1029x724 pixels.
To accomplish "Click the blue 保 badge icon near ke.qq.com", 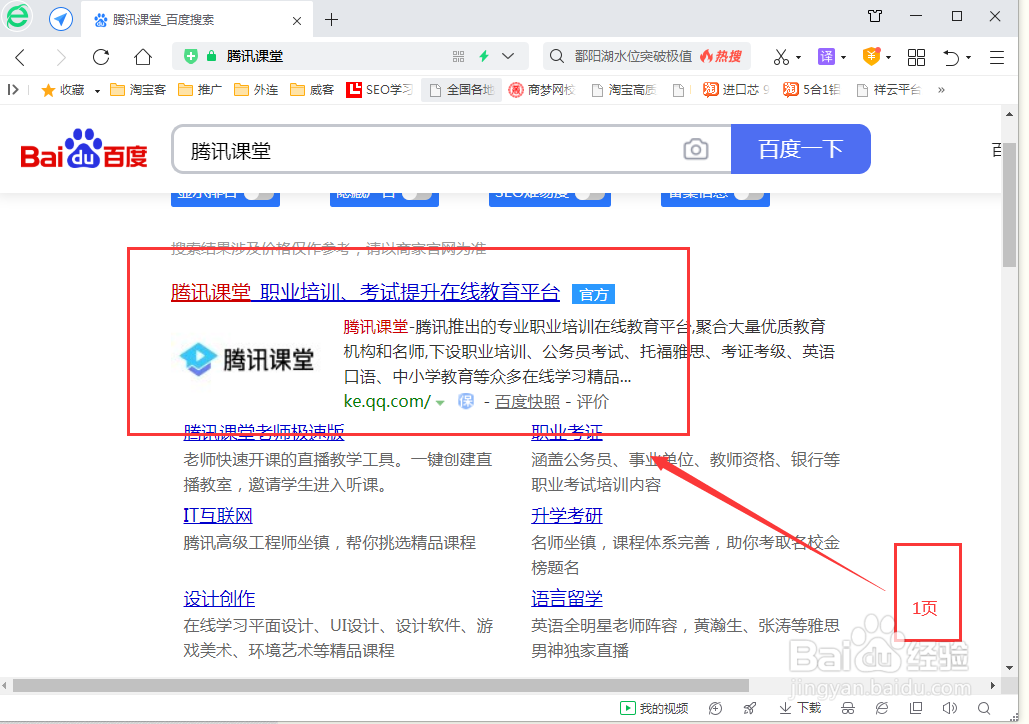I will [466, 401].
